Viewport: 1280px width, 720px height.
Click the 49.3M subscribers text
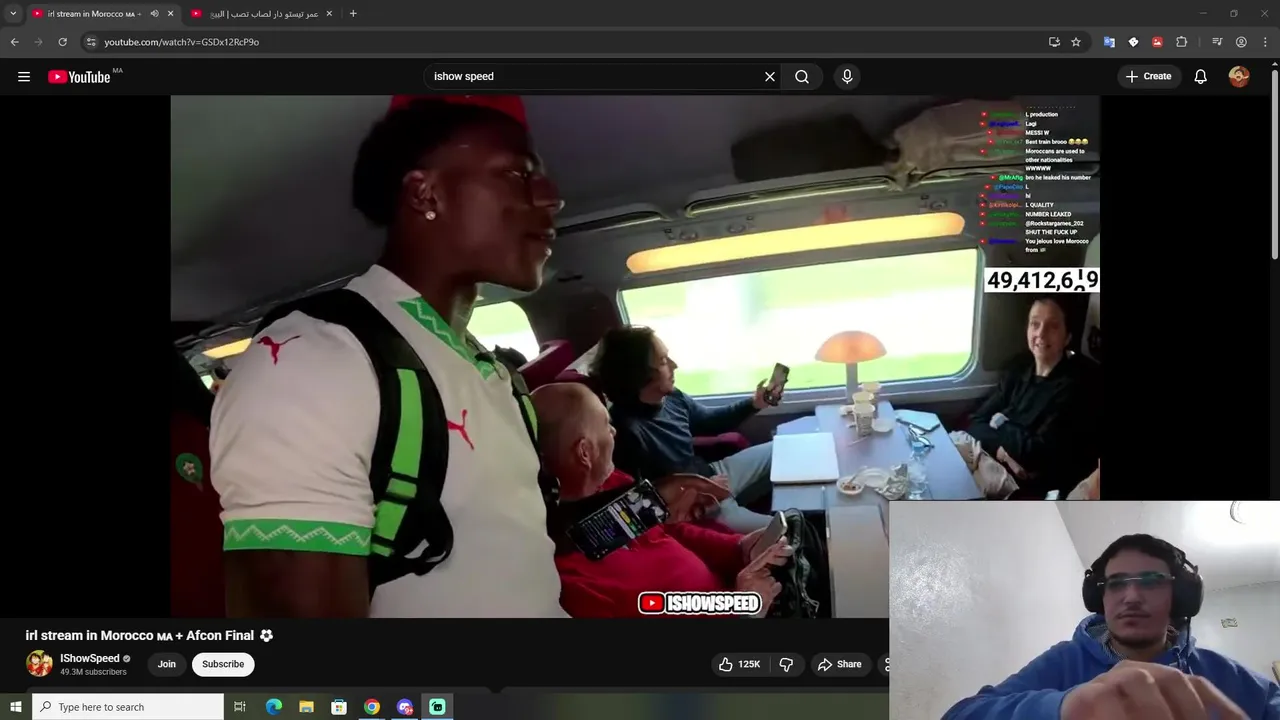[x=93, y=672]
